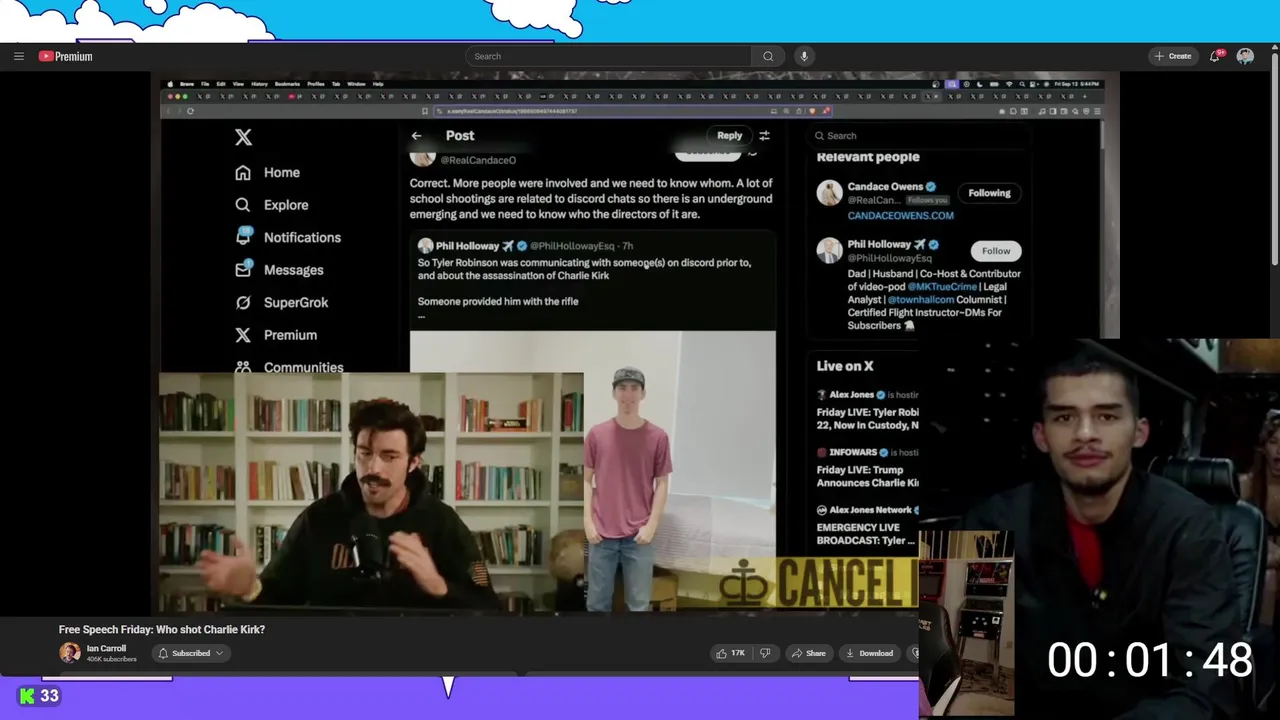Follow Phil Holloway
The image size is (1280, 720).
click(996, 251)
